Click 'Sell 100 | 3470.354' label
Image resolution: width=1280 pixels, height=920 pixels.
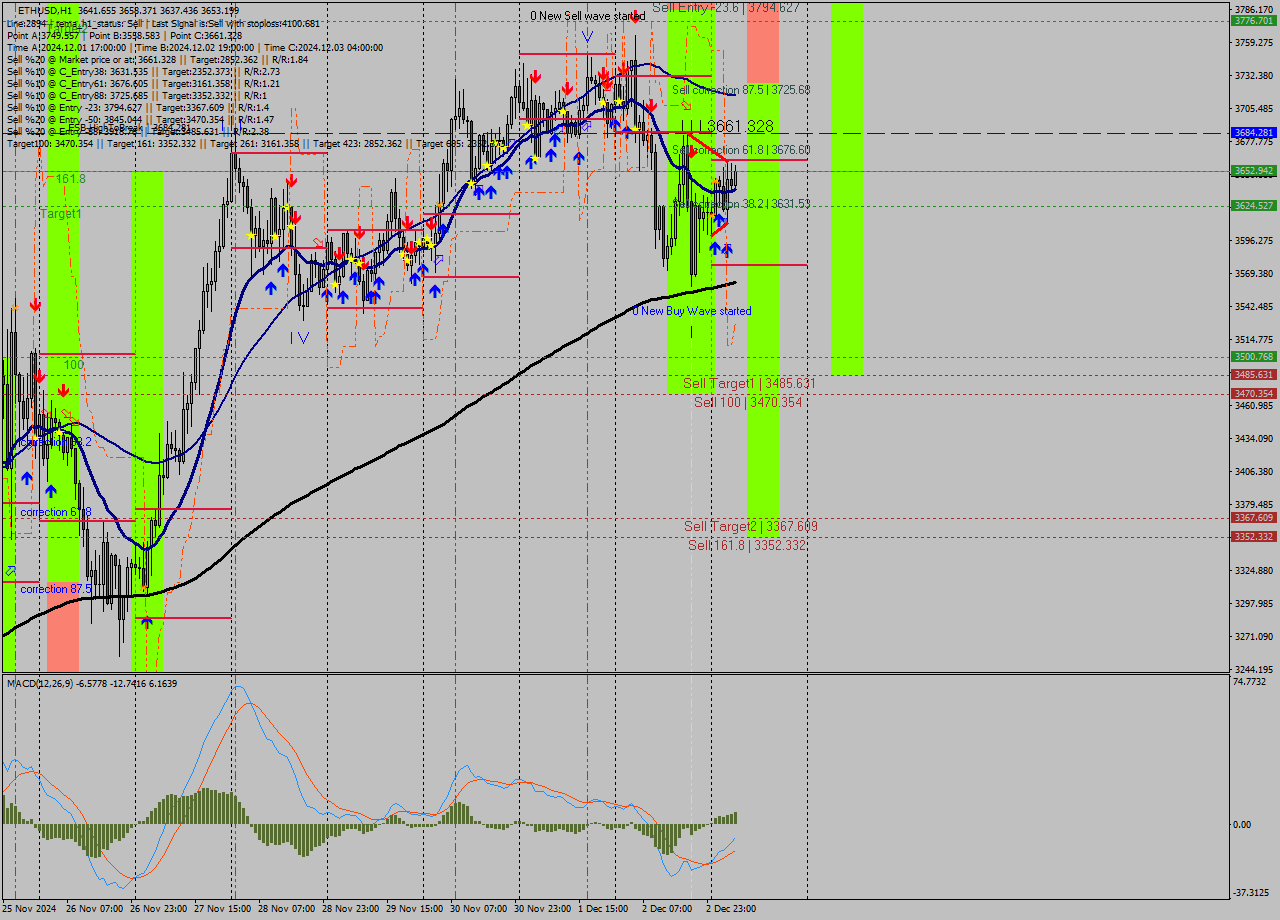[748, 402]
